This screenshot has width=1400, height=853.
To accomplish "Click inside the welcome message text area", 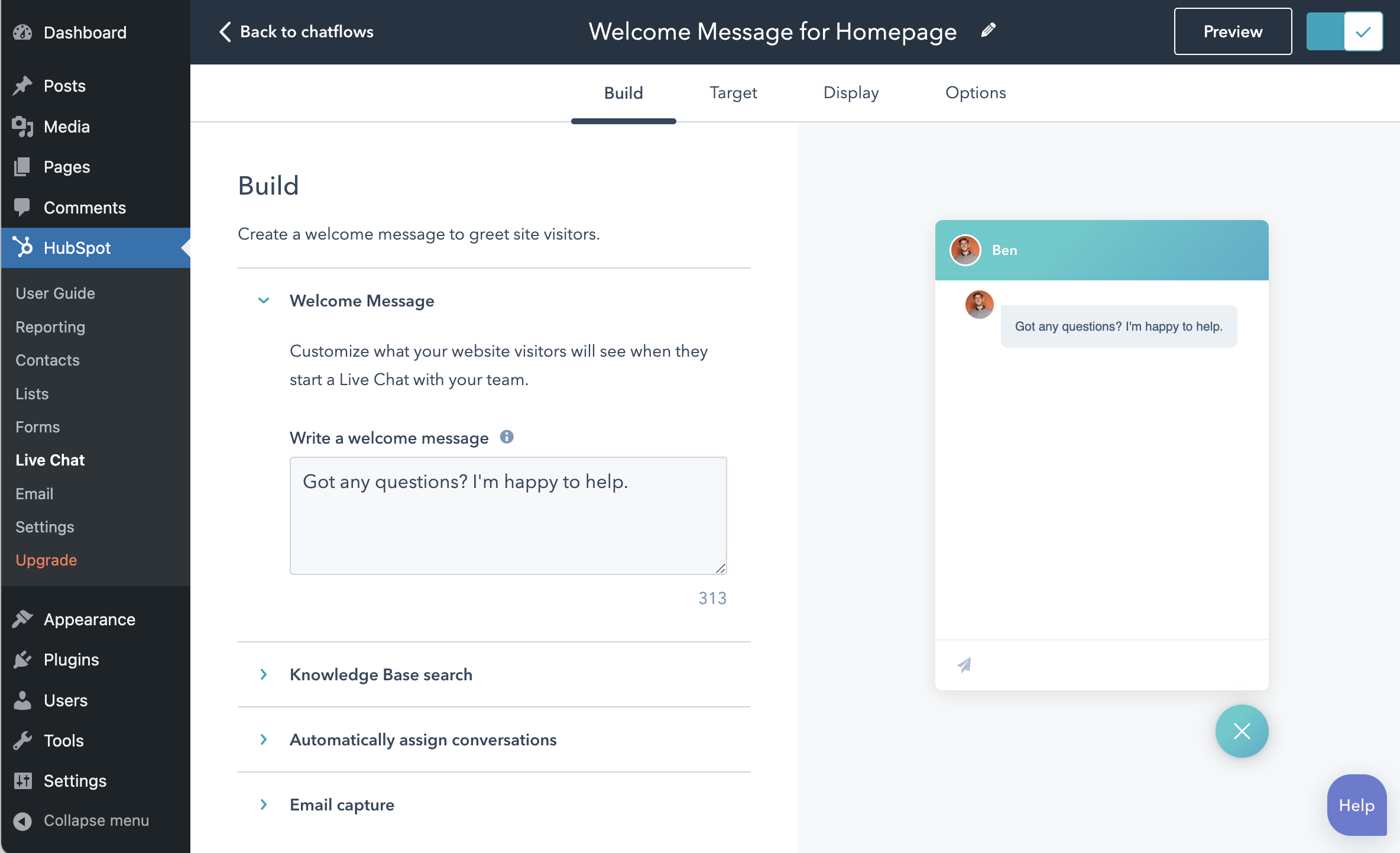I will (x=507, y=515).
